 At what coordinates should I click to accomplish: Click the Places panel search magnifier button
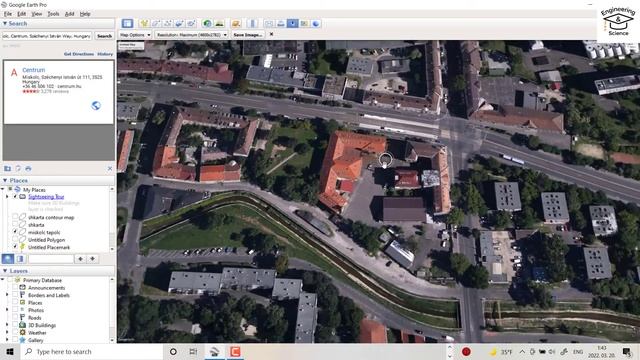click(x=8, y=259)
